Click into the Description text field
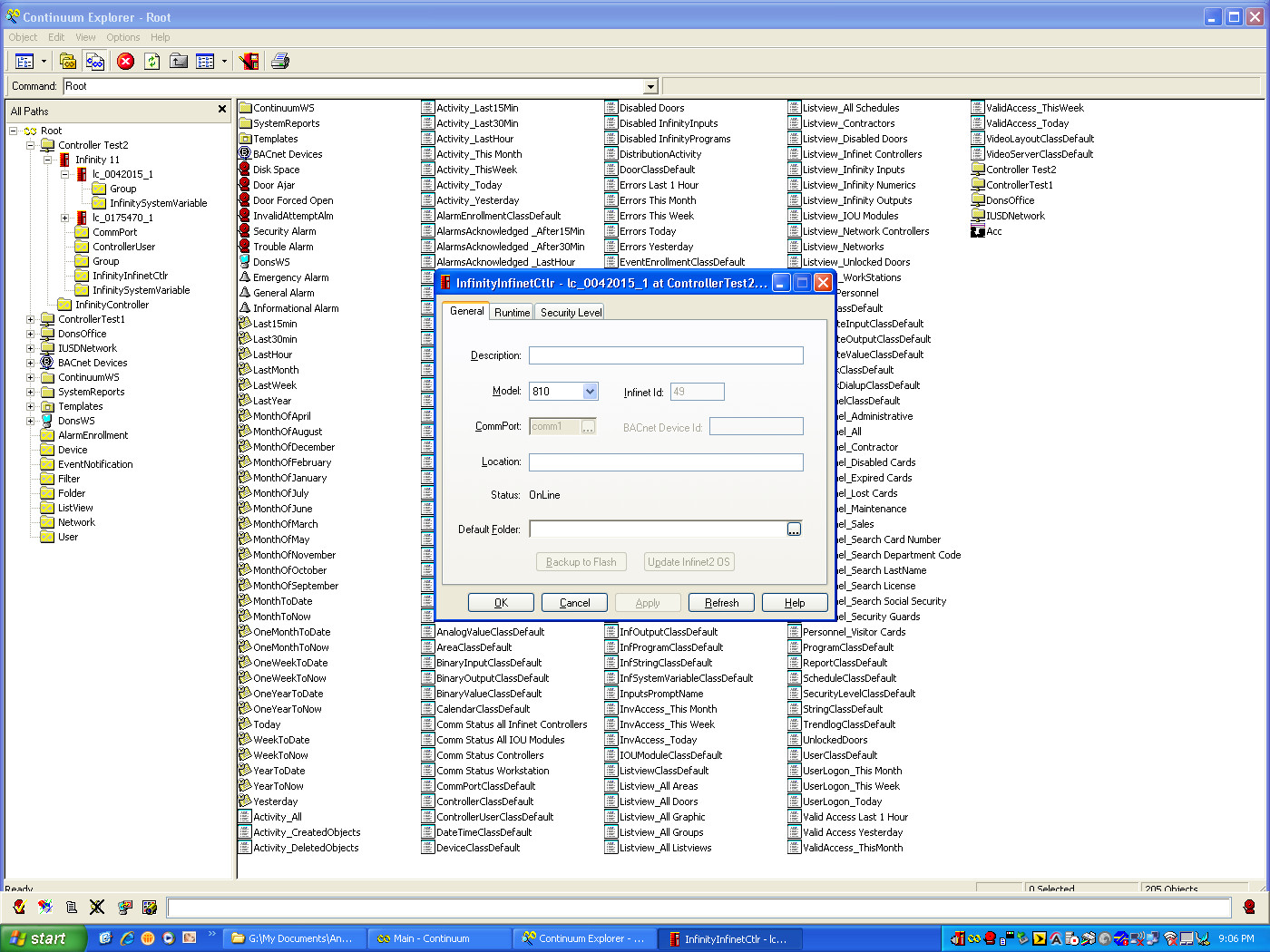This screenshot has width=1270, height=952. (x=666, y=355)
